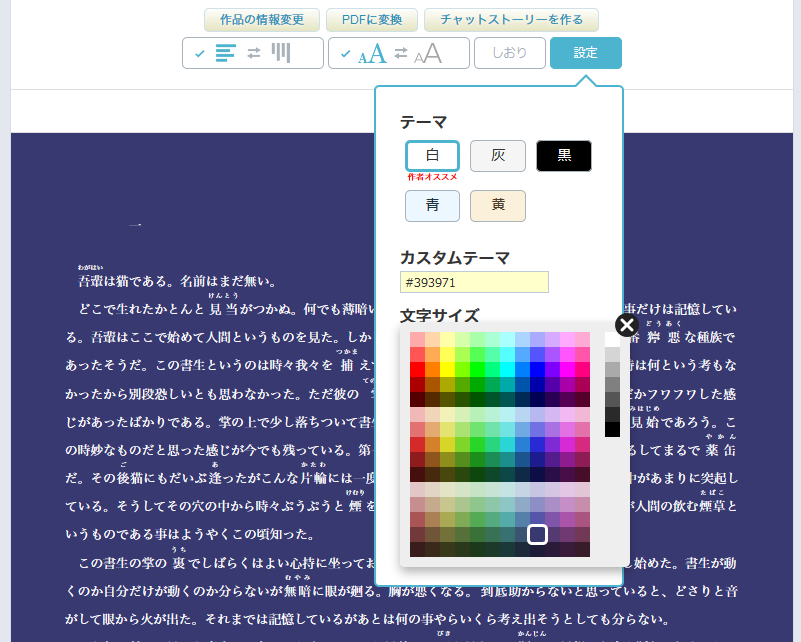Select the 白 (white) theme
This screenshot has width=801, height=642.
(x=432, y=156)
